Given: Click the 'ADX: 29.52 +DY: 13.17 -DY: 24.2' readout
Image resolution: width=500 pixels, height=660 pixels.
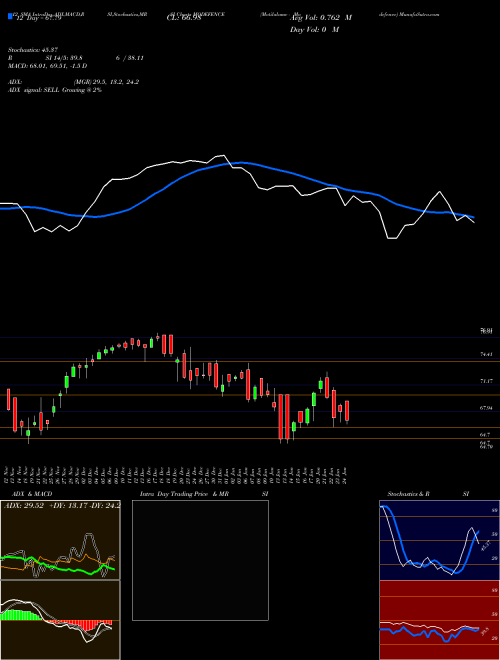Looking at the screenshot, I should click(x=61, y=505).
